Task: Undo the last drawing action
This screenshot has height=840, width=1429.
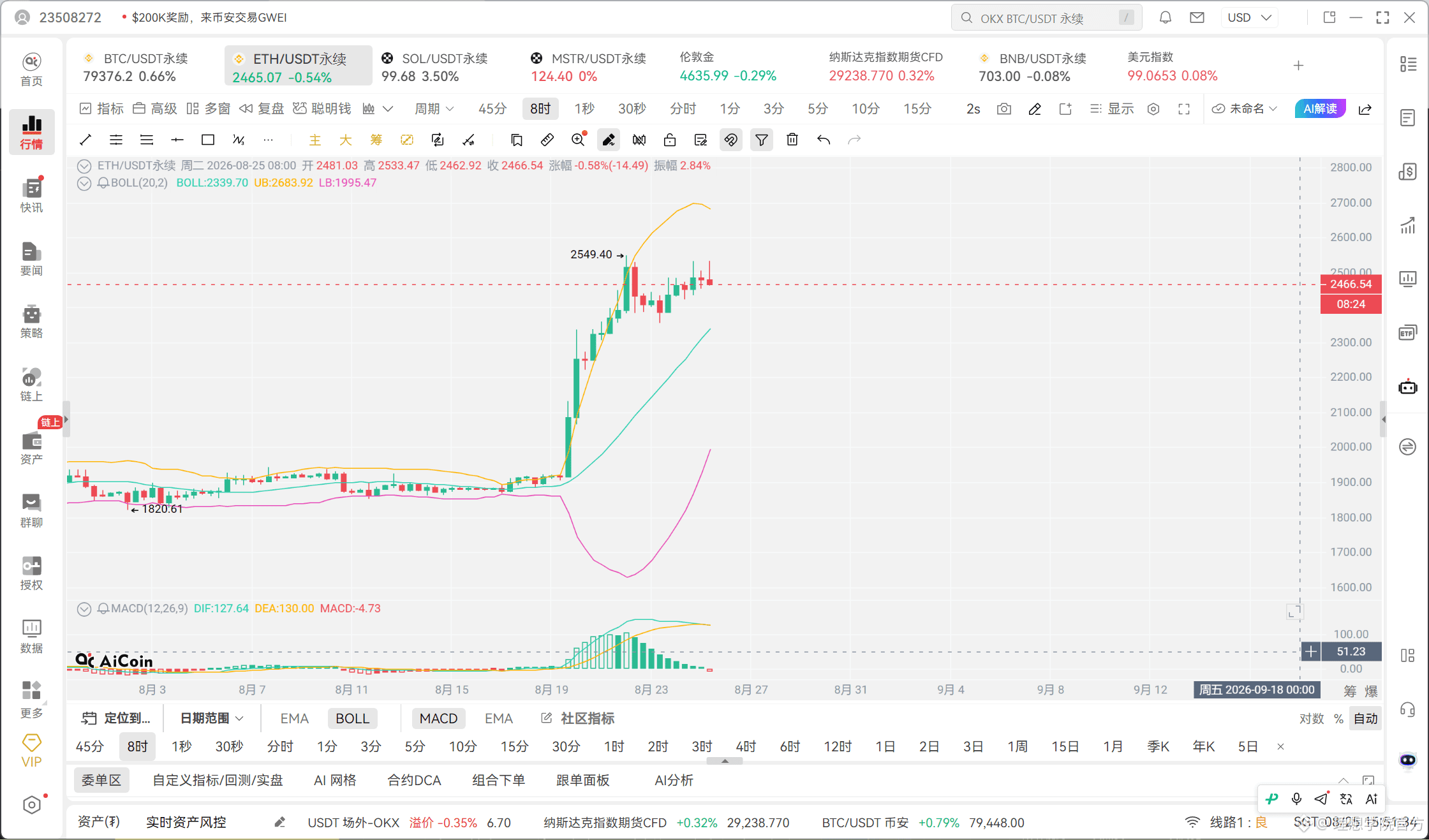Action: pos(824,140)
